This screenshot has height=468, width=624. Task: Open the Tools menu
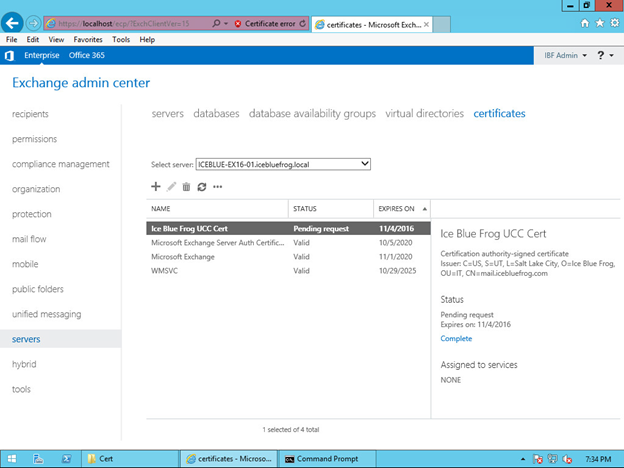(121, 39)
